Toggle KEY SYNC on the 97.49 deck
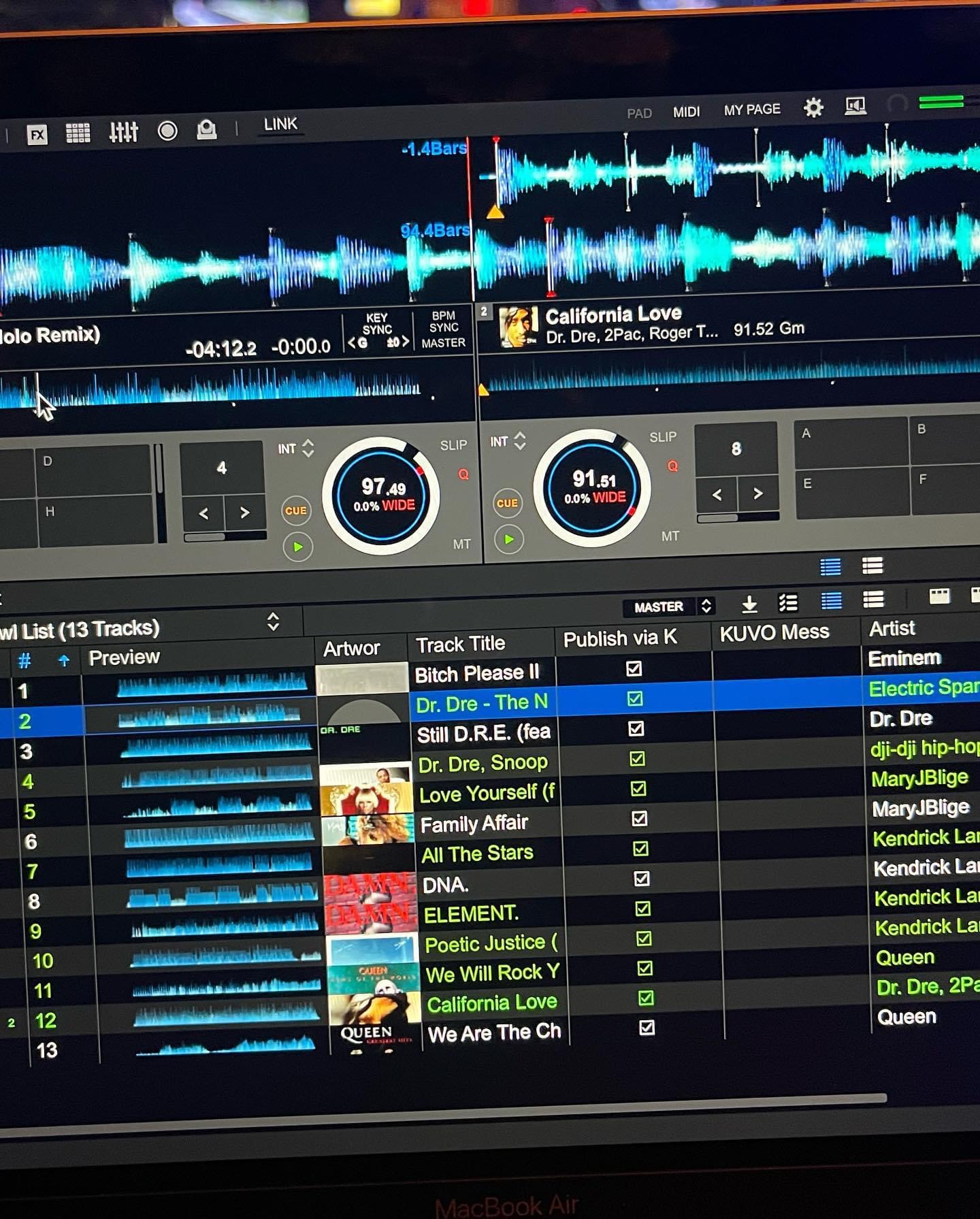Viewport: 980px width, 1219px height. tap(377, 323)
